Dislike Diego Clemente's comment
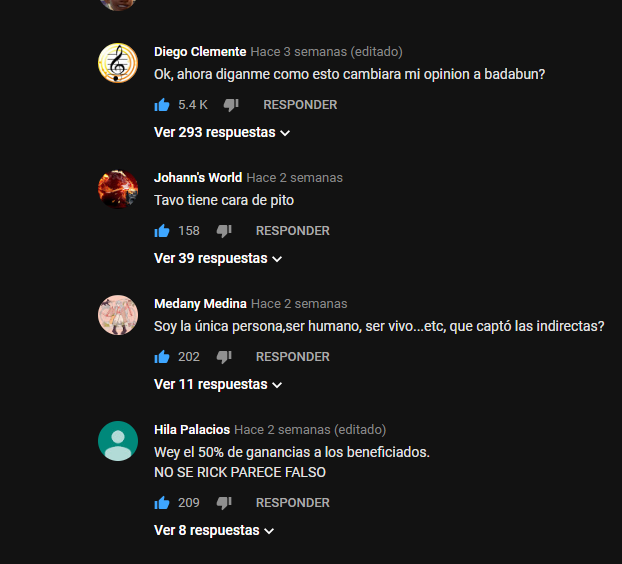 (x=231, y=105)
